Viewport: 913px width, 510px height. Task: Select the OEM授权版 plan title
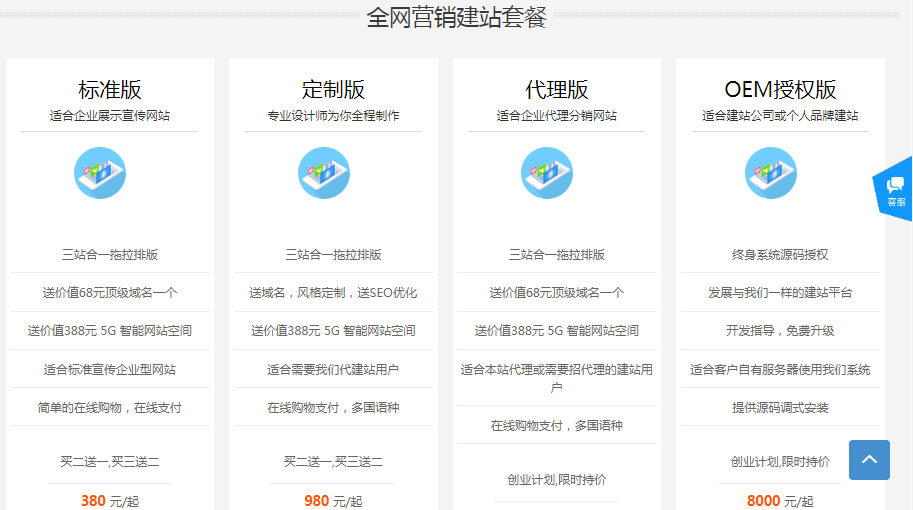coord(780,89)
